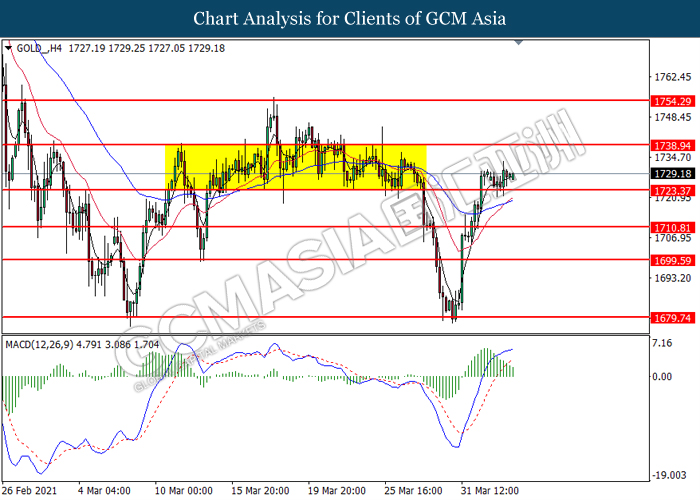Click the 25 Mar 16:00 time label

(x=413, y=491)
